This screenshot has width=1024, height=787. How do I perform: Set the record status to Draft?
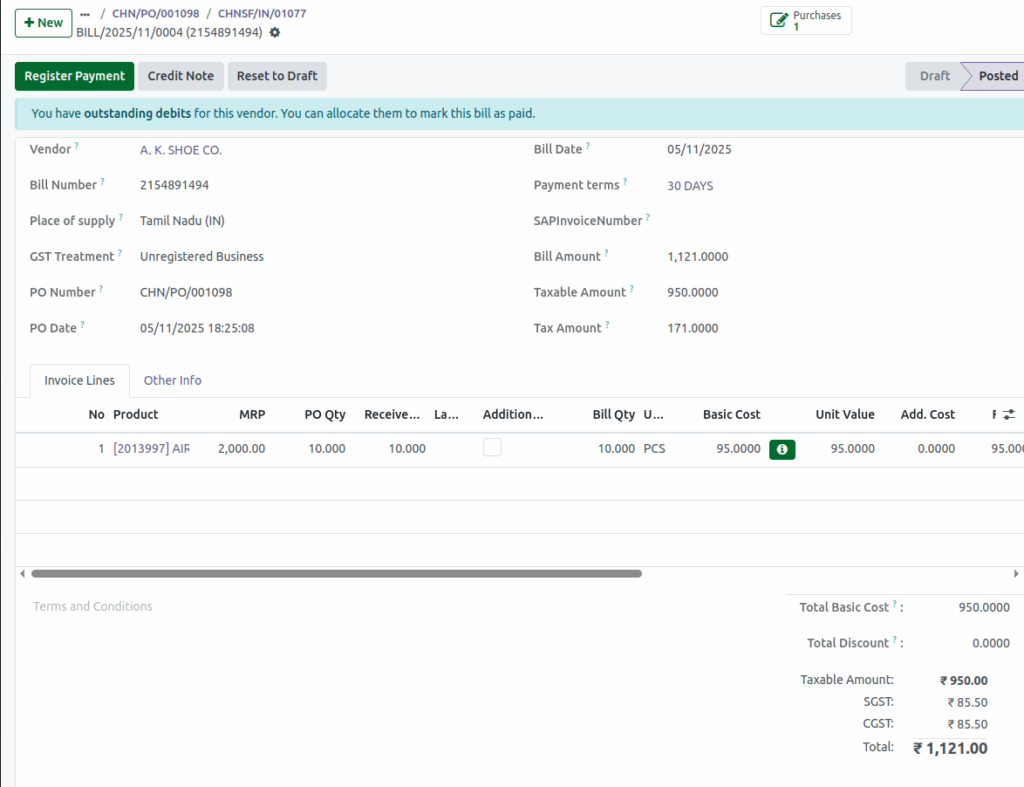[x=934, y=75]
